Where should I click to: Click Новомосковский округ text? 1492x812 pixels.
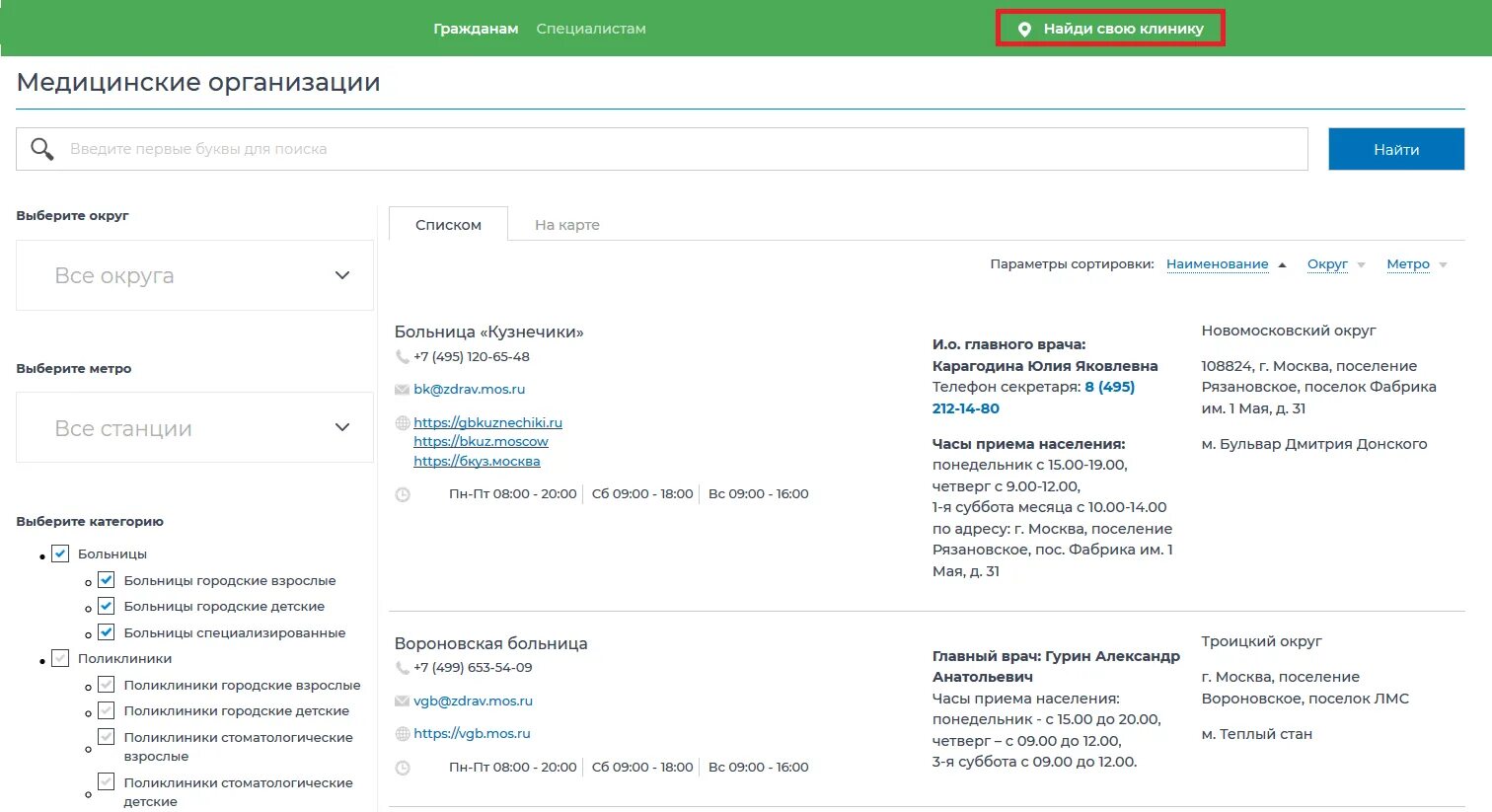tap(1289, 331)
